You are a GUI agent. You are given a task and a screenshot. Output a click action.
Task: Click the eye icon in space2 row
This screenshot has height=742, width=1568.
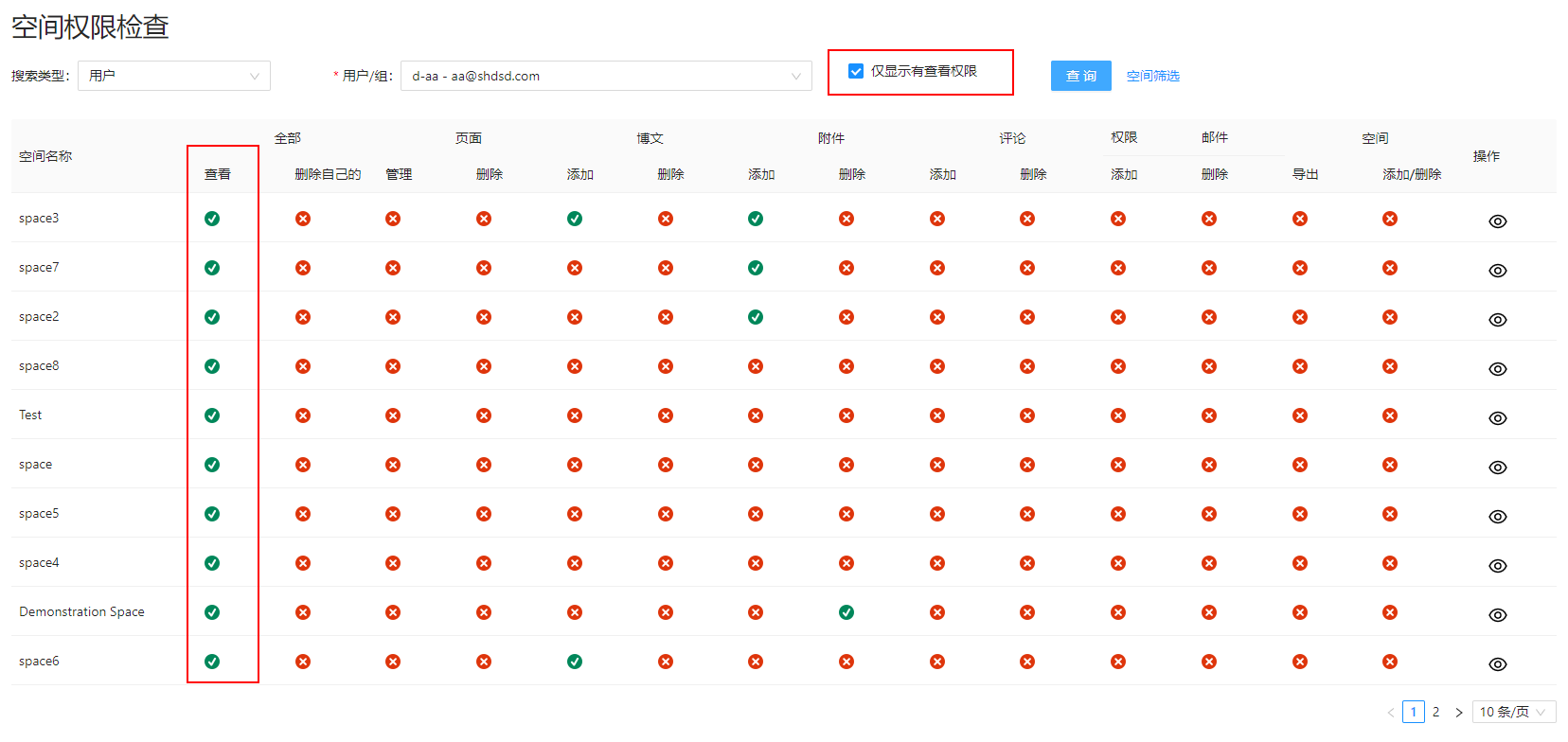(1497, 320)
